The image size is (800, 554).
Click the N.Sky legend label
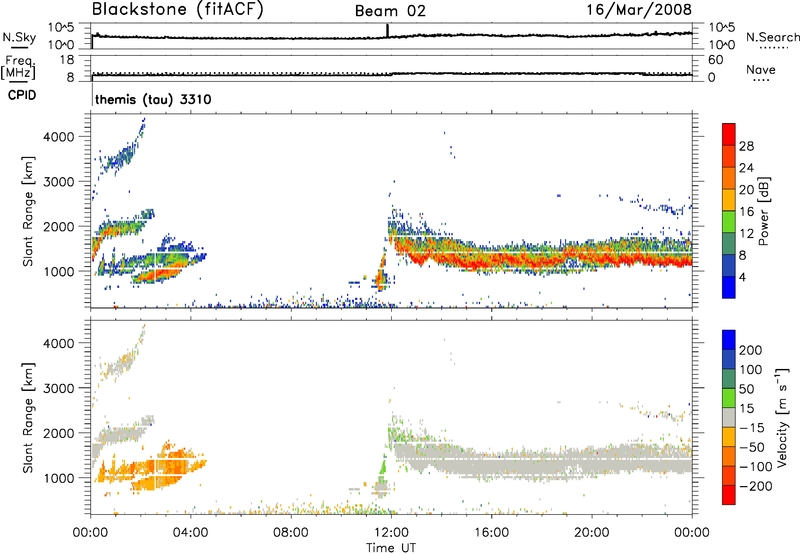pos(17,37)
